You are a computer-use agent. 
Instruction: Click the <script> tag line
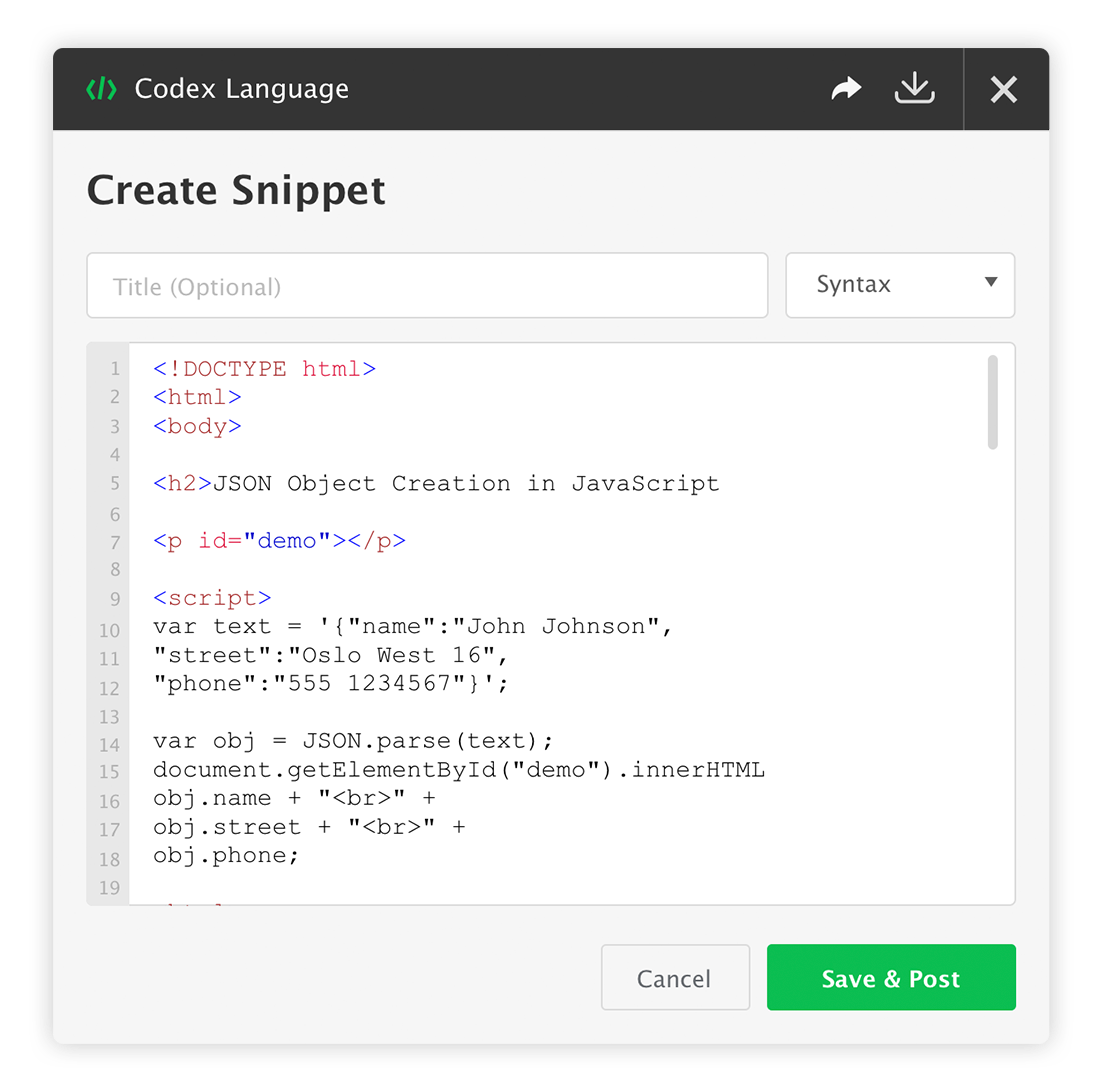pyautogui.click(x=212, y=598)
